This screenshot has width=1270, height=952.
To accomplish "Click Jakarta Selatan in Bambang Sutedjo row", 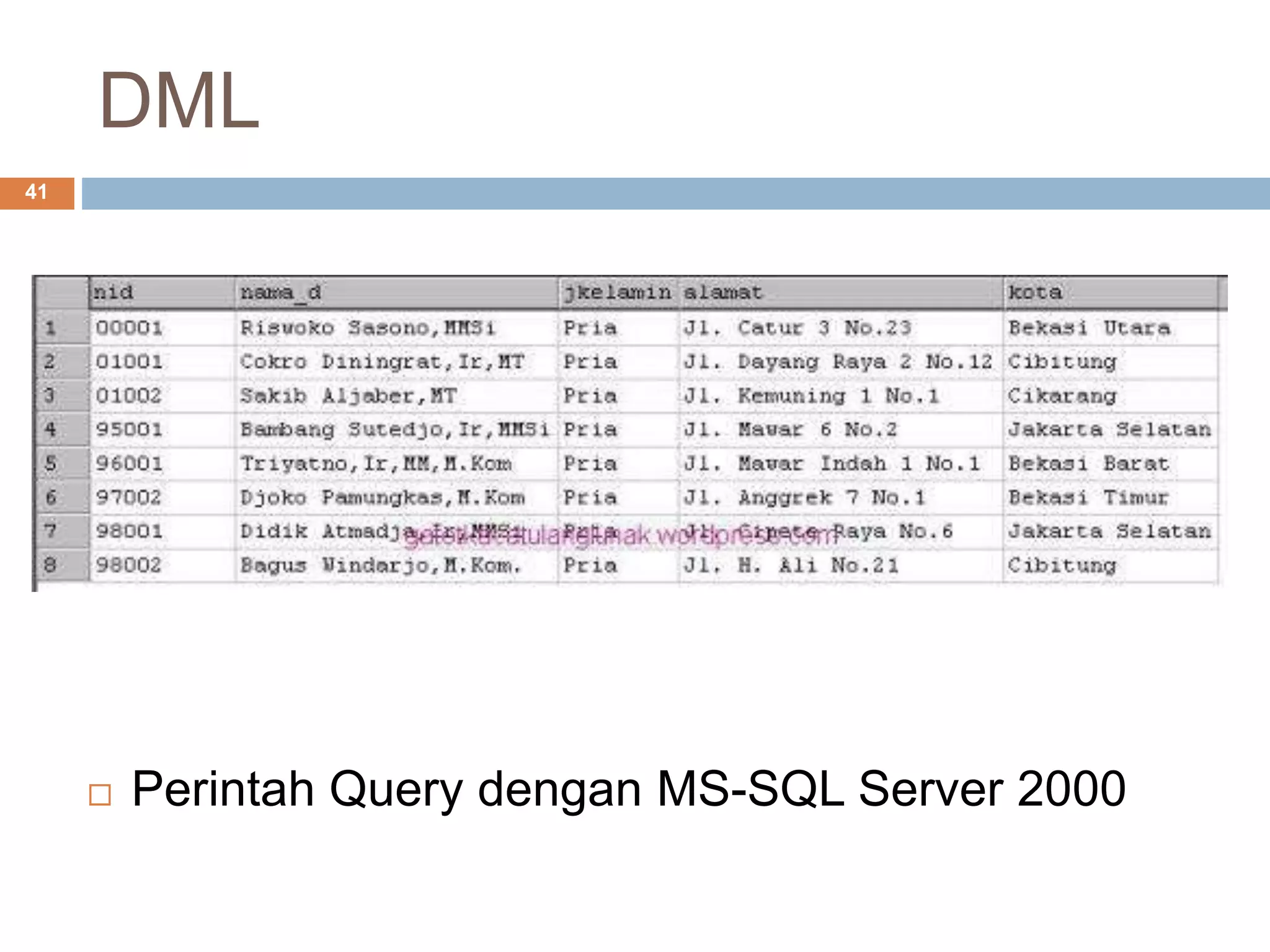I will pos(1109,430).
